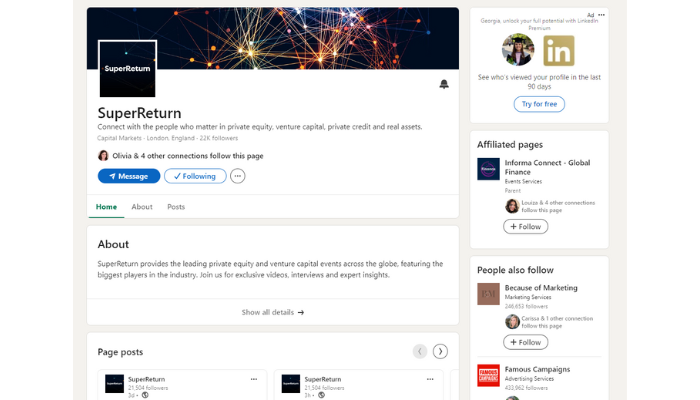The width and height of the screenshot is (700, 400).
Task: Switch to the Posts tab
Action: (176, 207)
